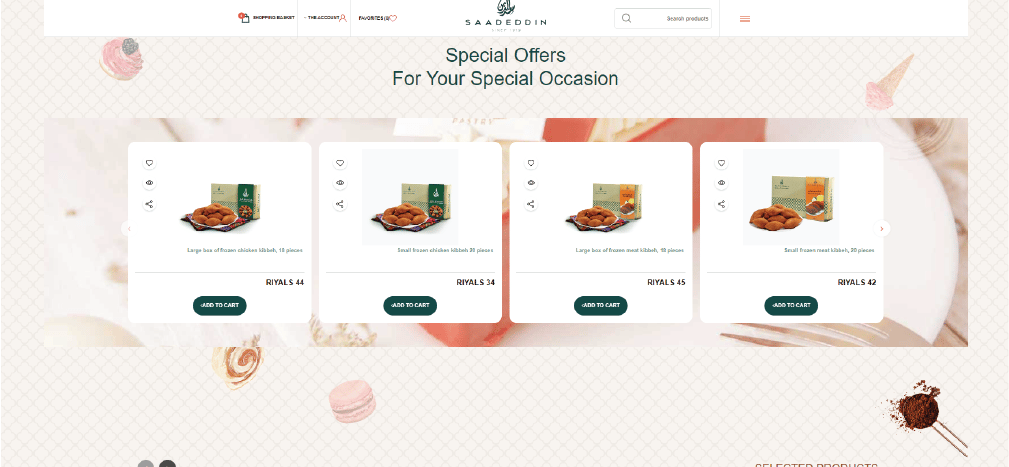Viewport: 1009px width, 467px height.
Task: Open the shopping basket icon
Action: pos(244,18)
